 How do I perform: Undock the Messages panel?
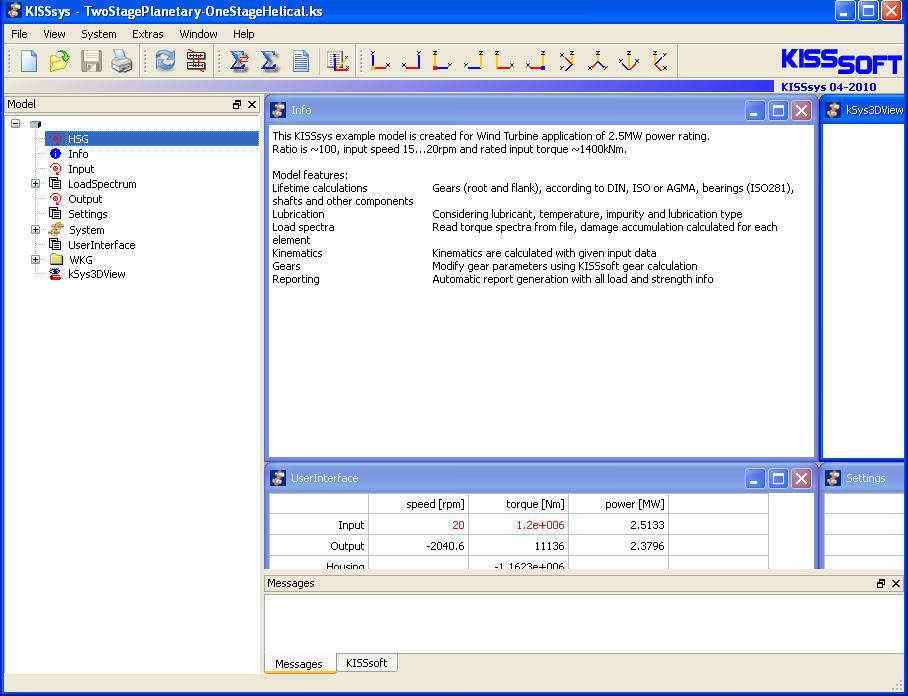(x=881, y=584)
